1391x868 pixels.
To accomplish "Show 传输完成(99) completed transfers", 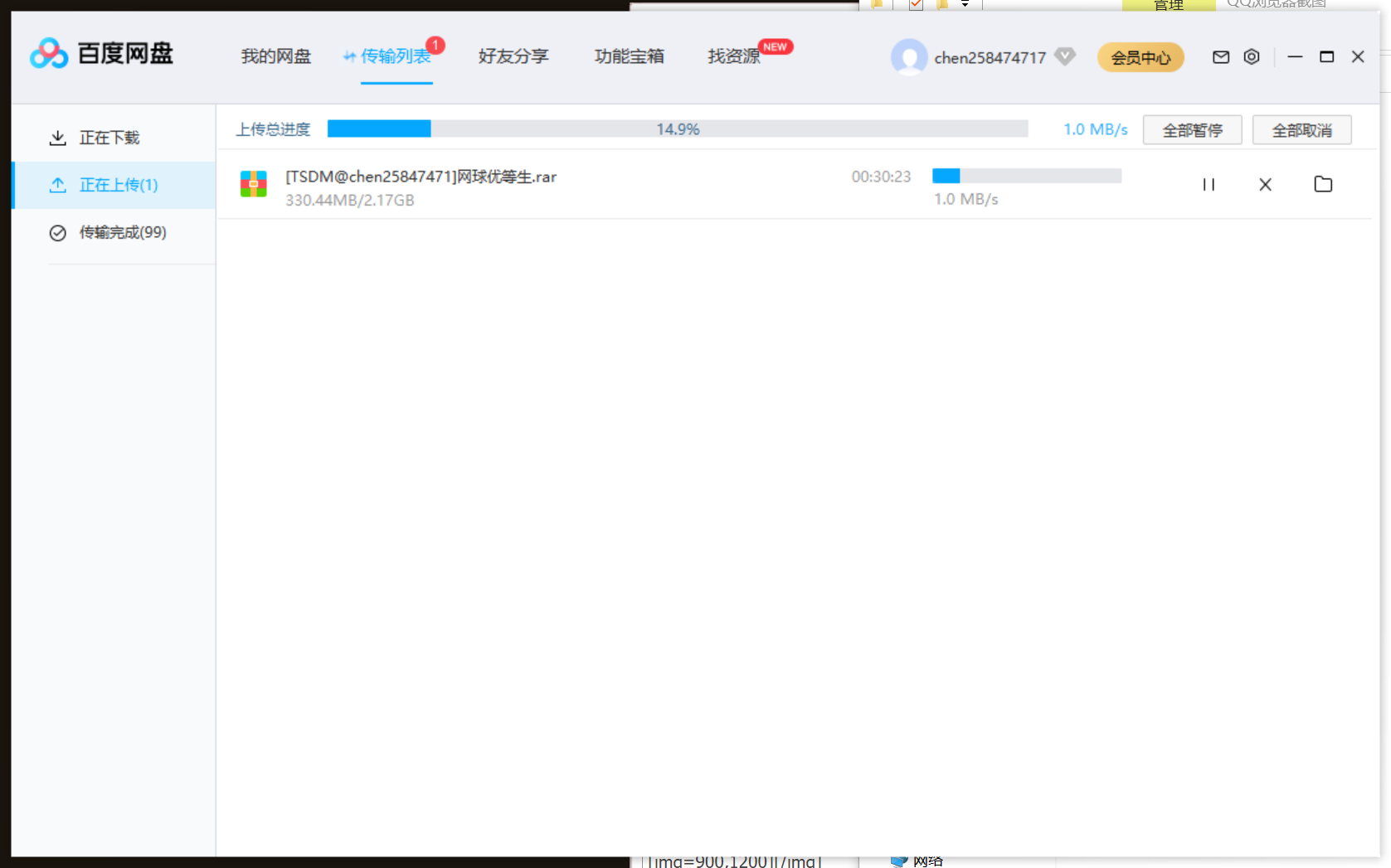I will 122,233.
